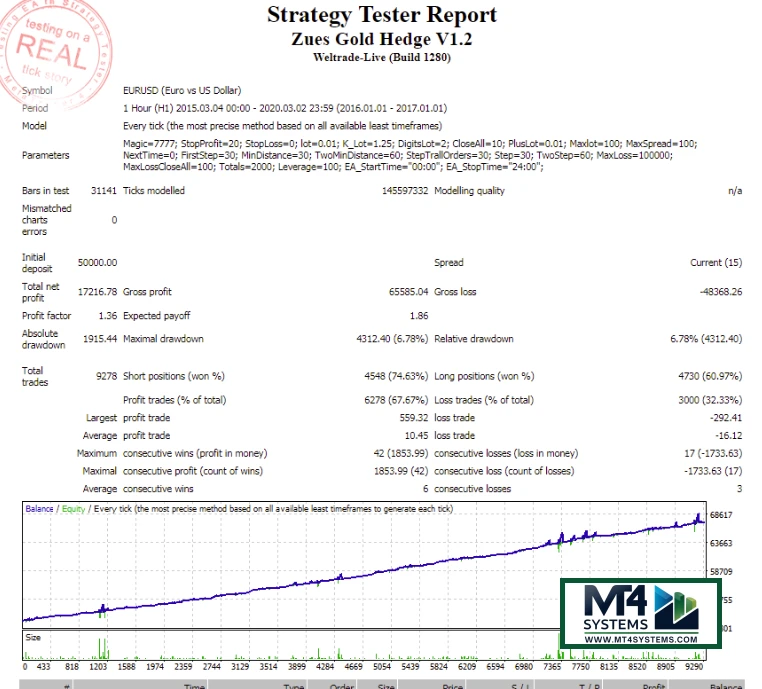Click the Spread value Current (15)
Image resolution: width=762 pixels, height=689 pixels.
coord(716,262)
